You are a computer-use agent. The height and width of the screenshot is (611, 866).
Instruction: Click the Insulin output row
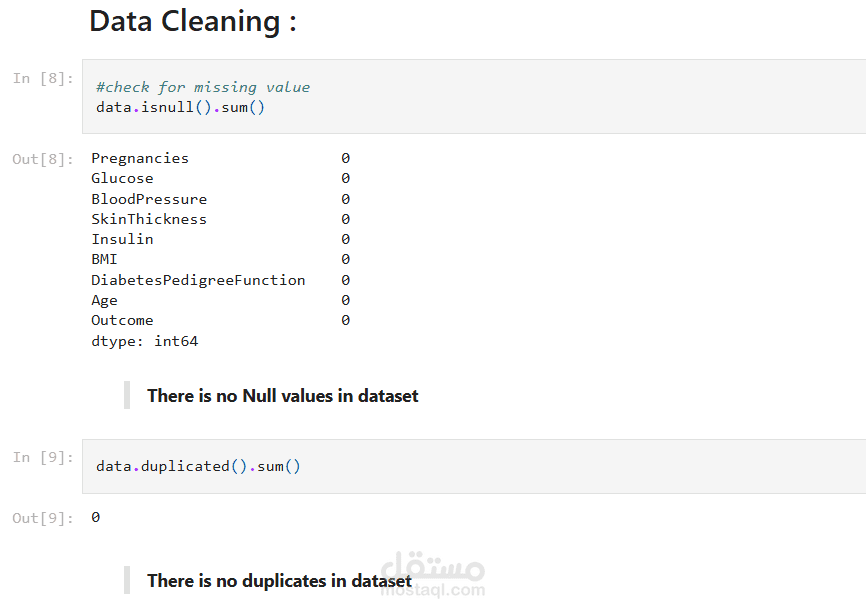(122, 239)
